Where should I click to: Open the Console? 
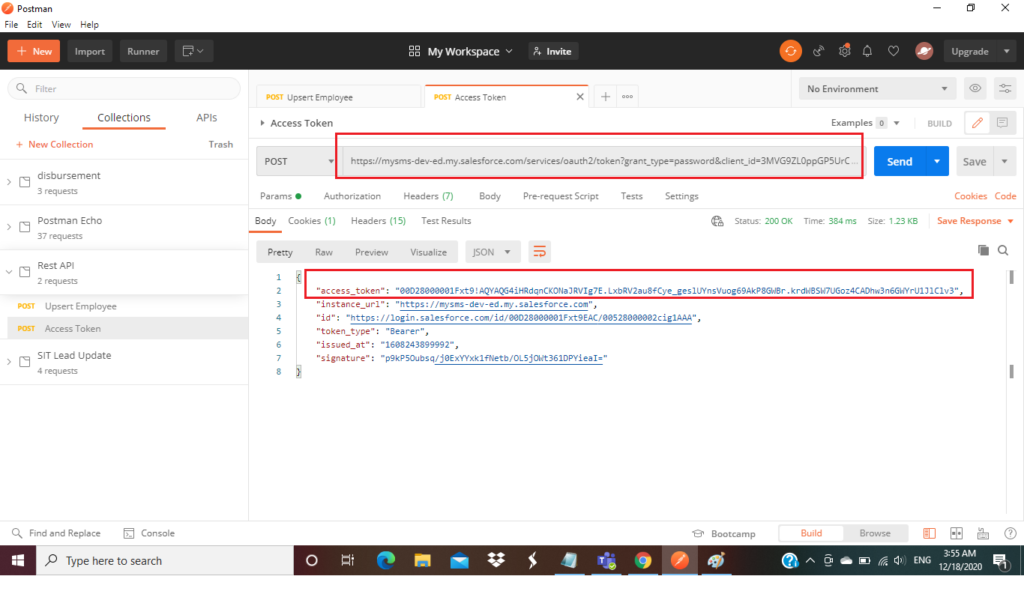(149, 533)
